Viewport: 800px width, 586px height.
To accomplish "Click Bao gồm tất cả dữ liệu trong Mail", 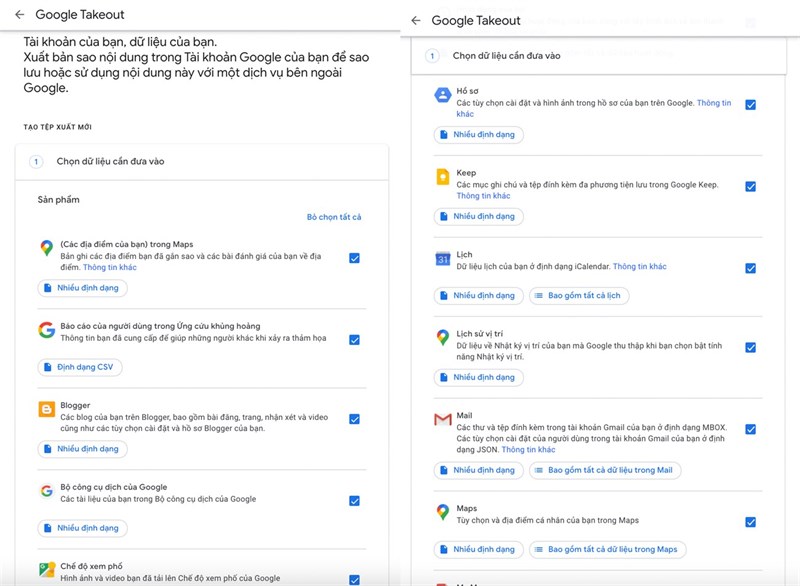I will [x=605, y=470].
